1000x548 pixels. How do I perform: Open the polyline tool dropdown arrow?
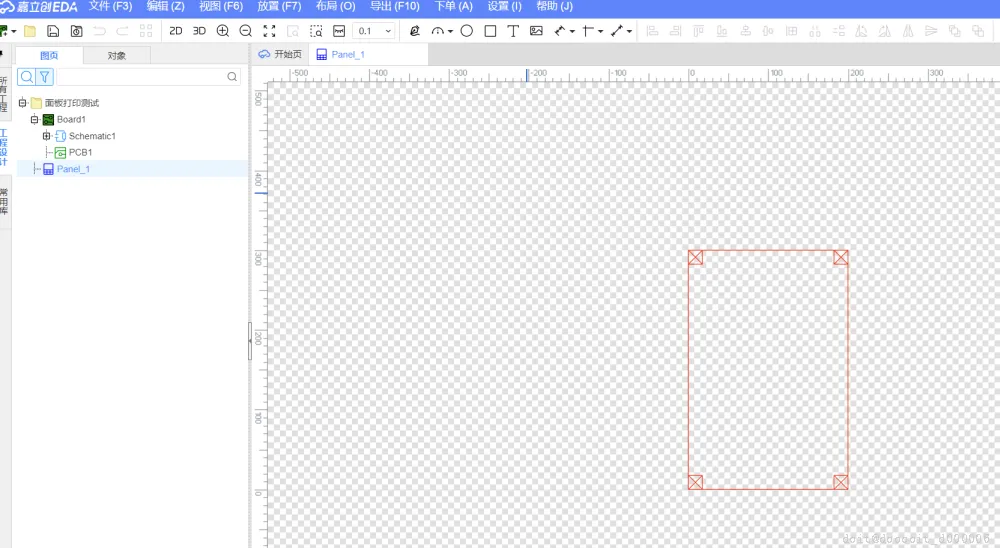click(x=572, y=31)
